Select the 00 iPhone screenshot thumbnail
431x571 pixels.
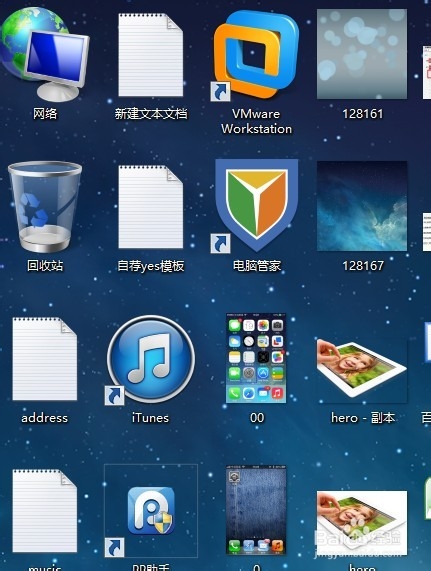(256, 358)
